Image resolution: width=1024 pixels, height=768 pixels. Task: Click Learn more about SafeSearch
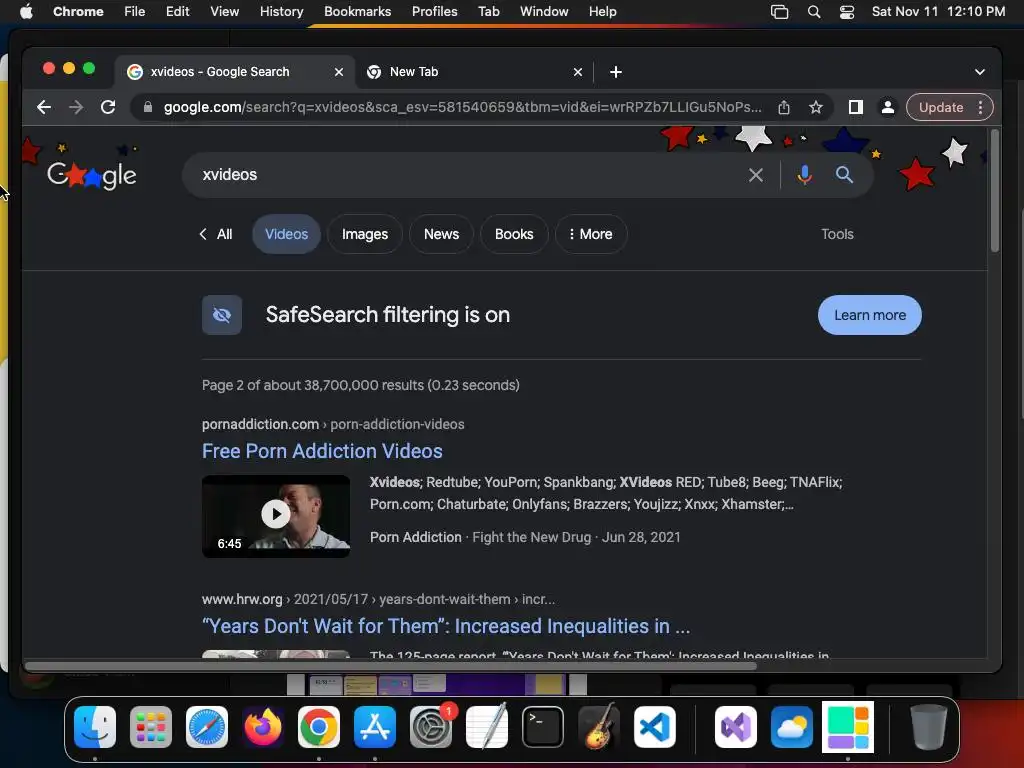pyautogui.click(x=870, y=315)
